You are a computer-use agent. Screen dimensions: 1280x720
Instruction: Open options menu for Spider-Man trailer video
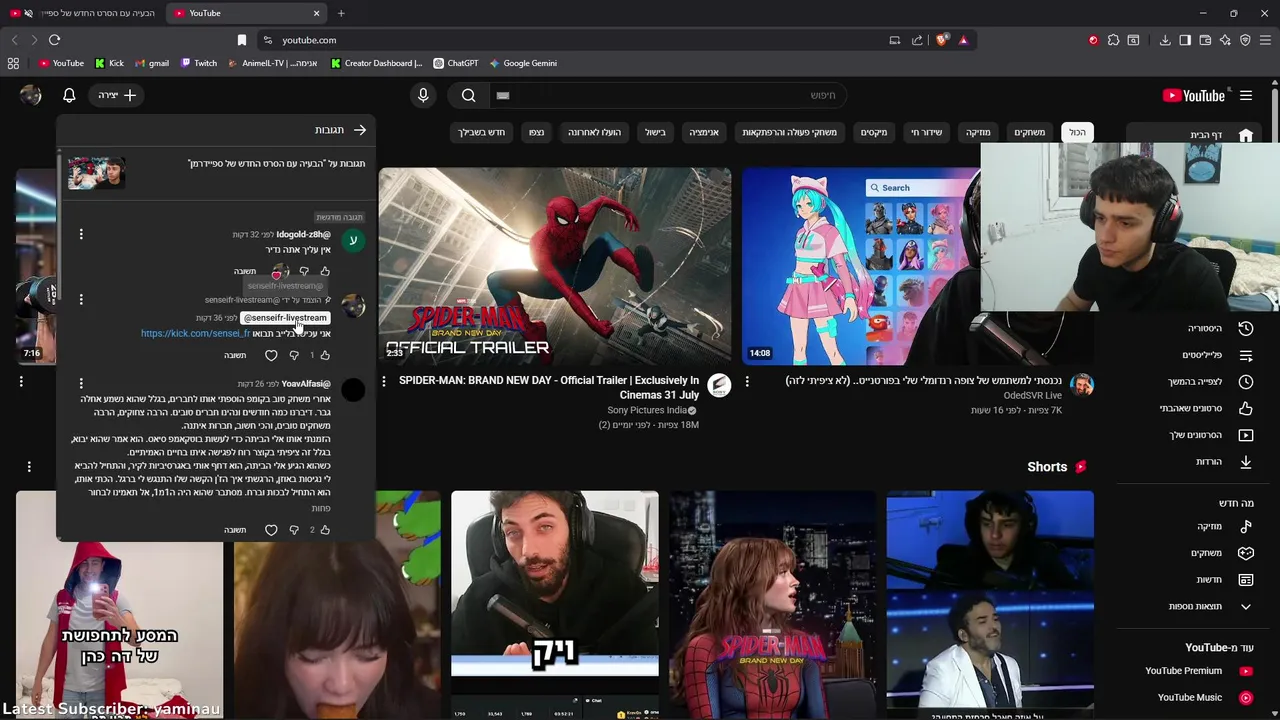(383, 381)
